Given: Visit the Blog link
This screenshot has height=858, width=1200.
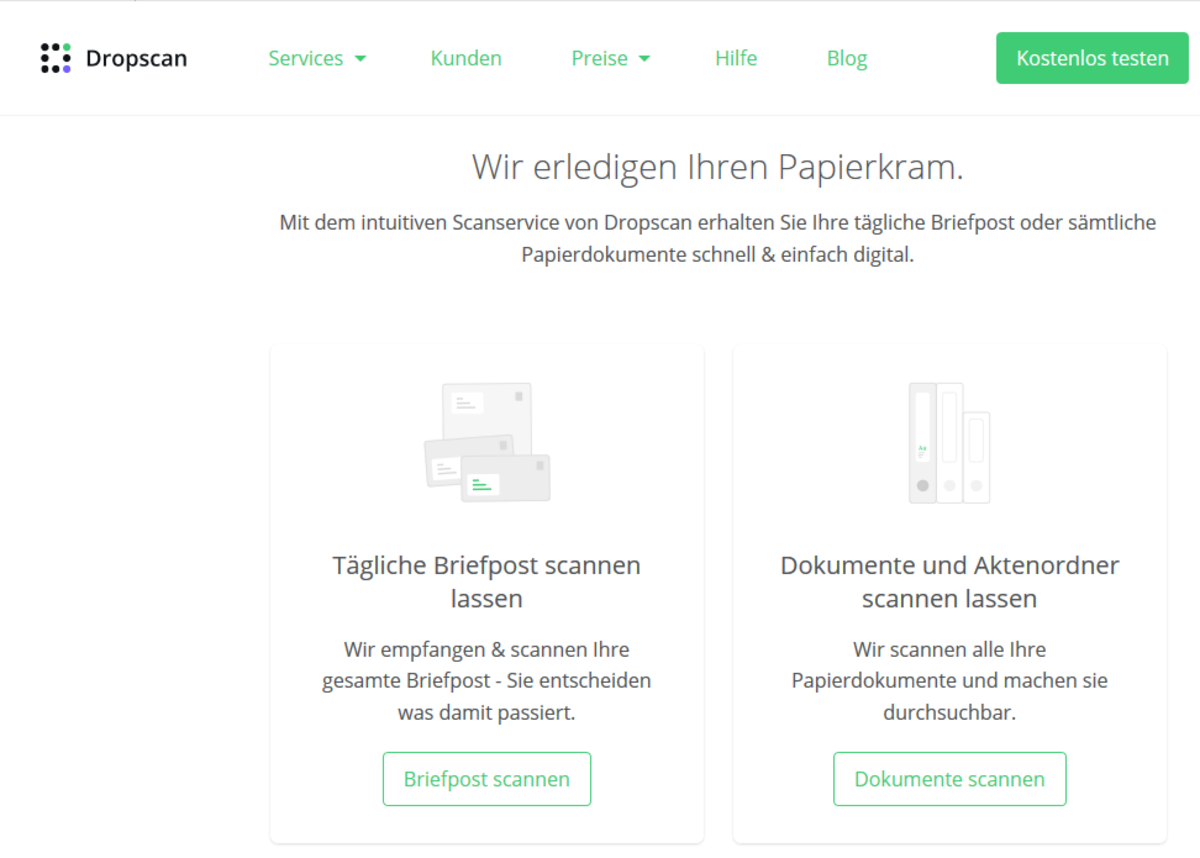Looking at the screenshot, I should pyautogui.click(x=847, y=58).
